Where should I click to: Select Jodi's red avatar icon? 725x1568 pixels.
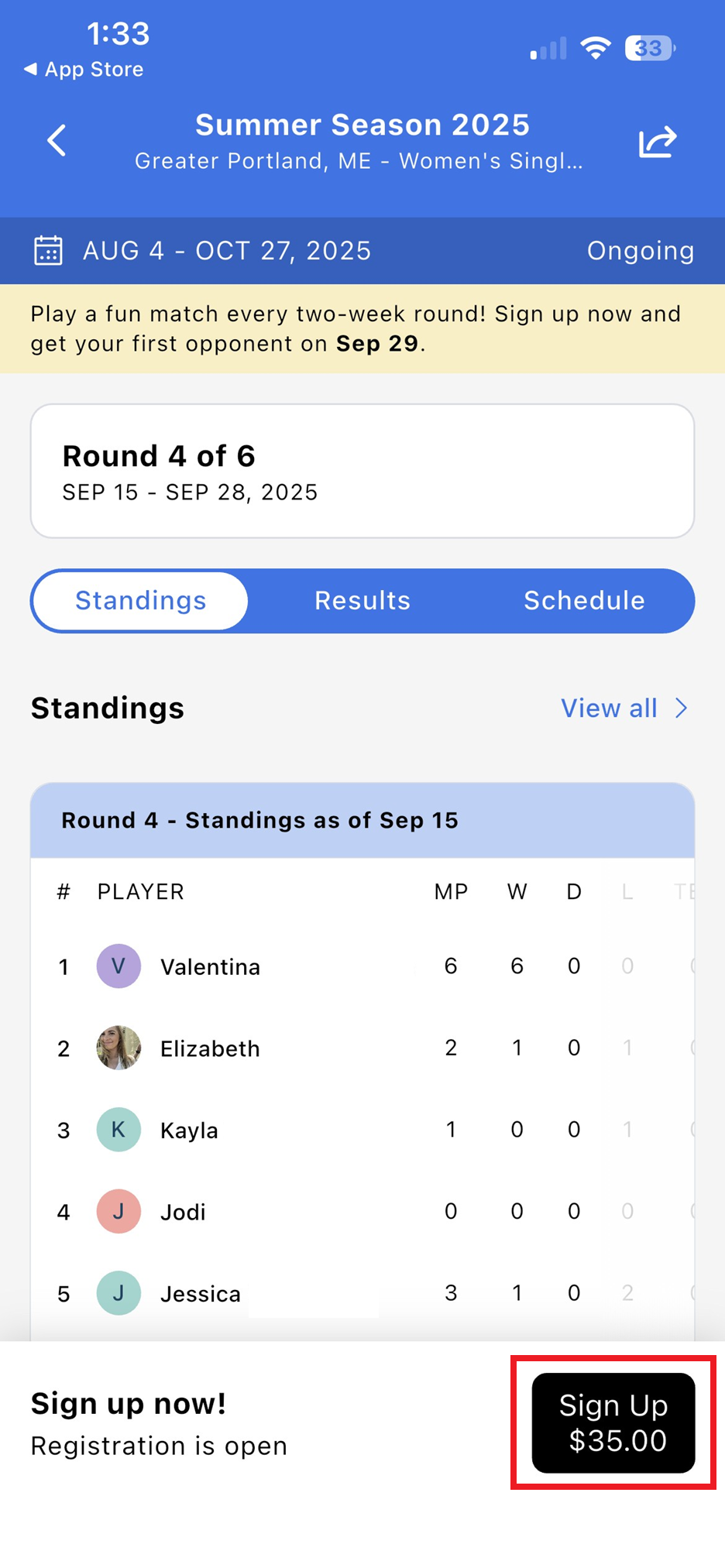tap(118, 1212)
